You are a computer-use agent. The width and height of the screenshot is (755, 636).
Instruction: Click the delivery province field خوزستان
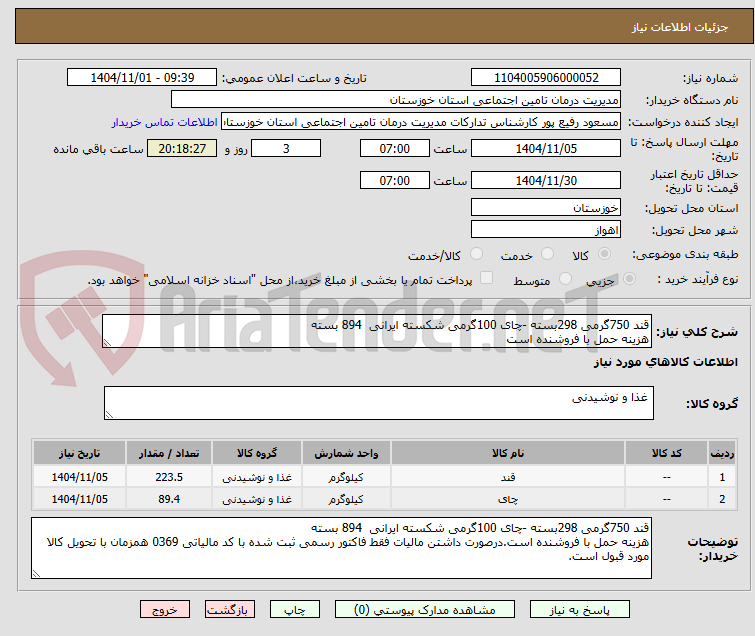click(546, 208)
